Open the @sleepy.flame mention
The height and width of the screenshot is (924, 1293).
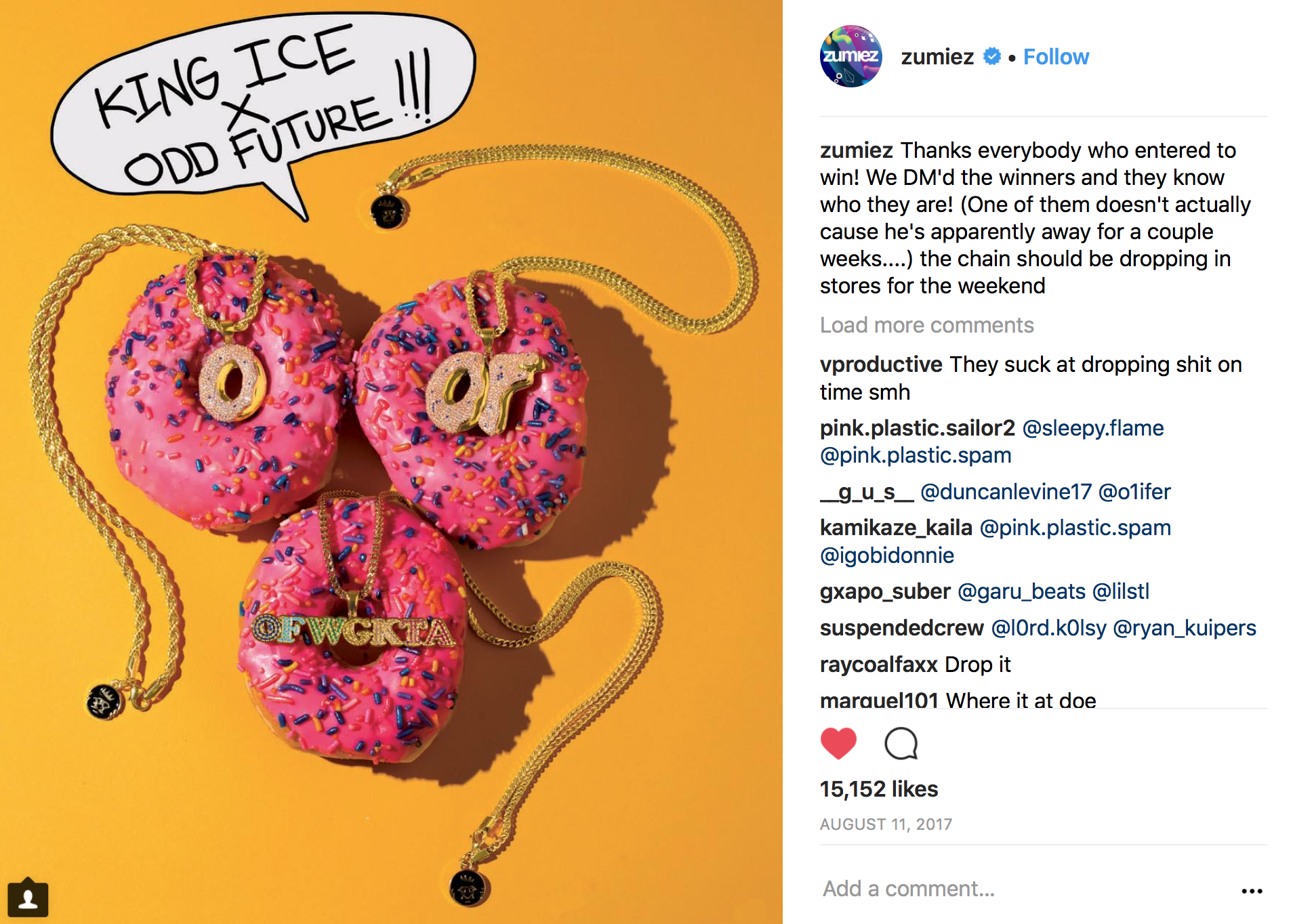click(1093, 428)
